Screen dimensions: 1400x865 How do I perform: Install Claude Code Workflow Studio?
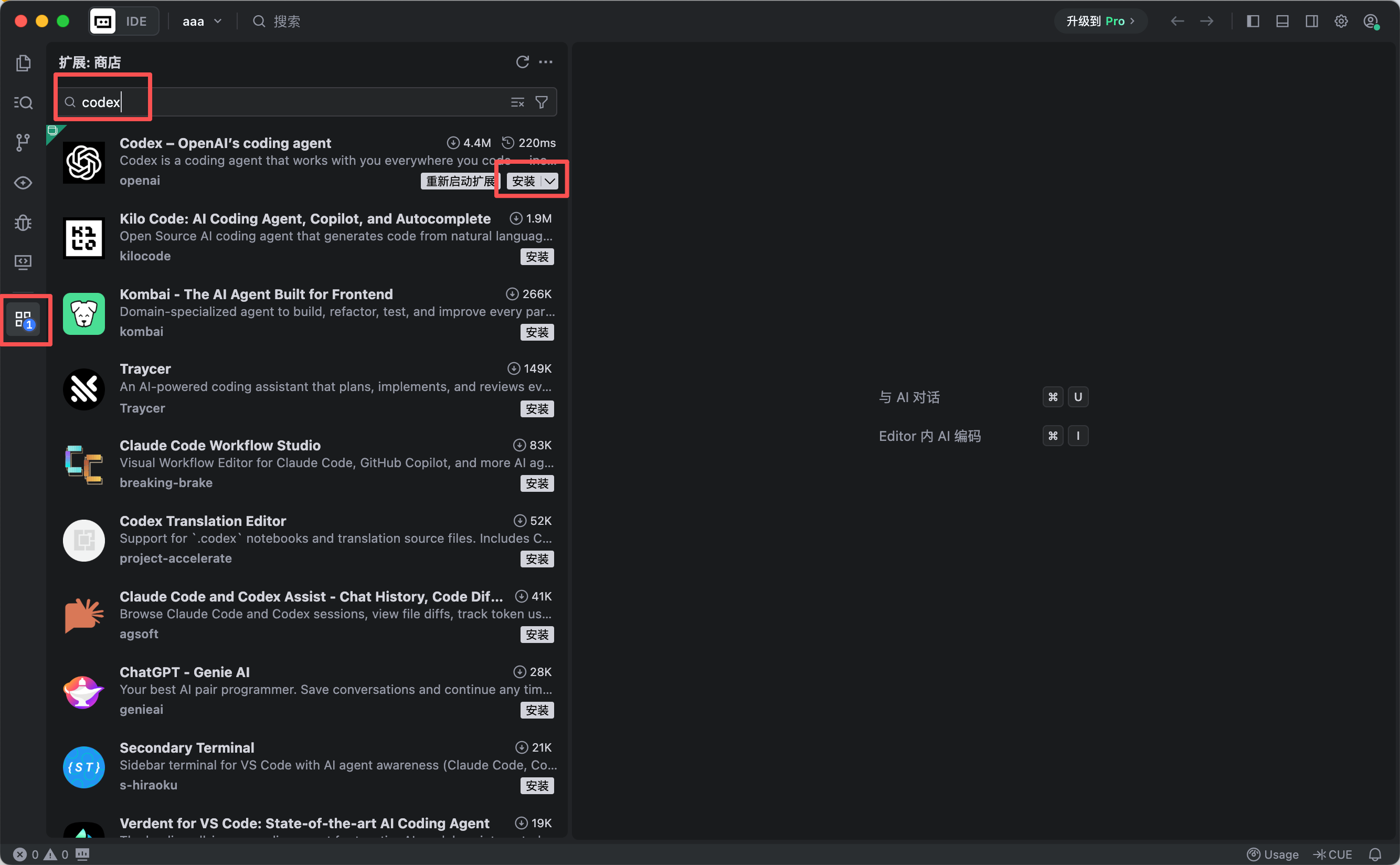(537, 483)
